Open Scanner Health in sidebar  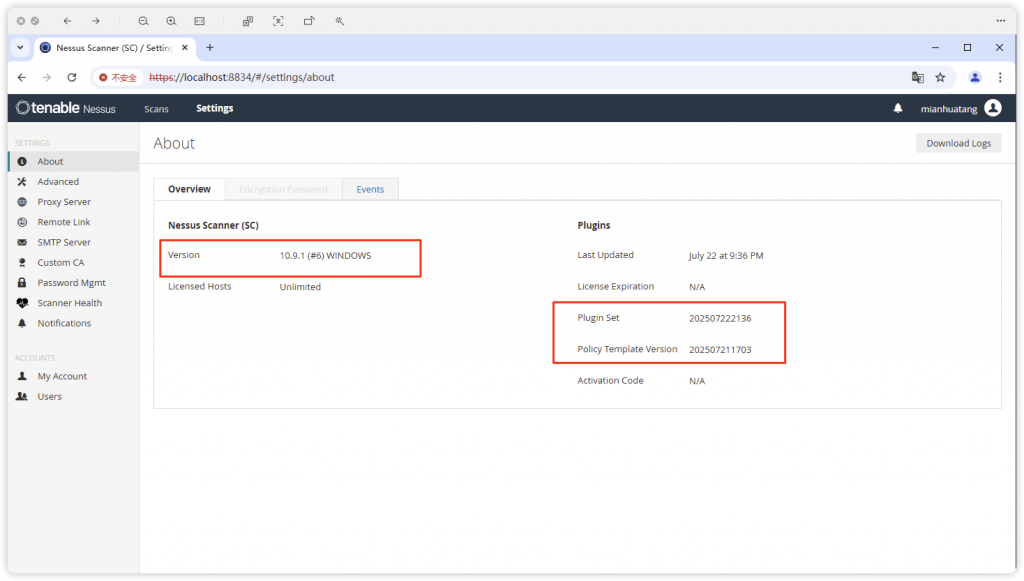(69, 303)
